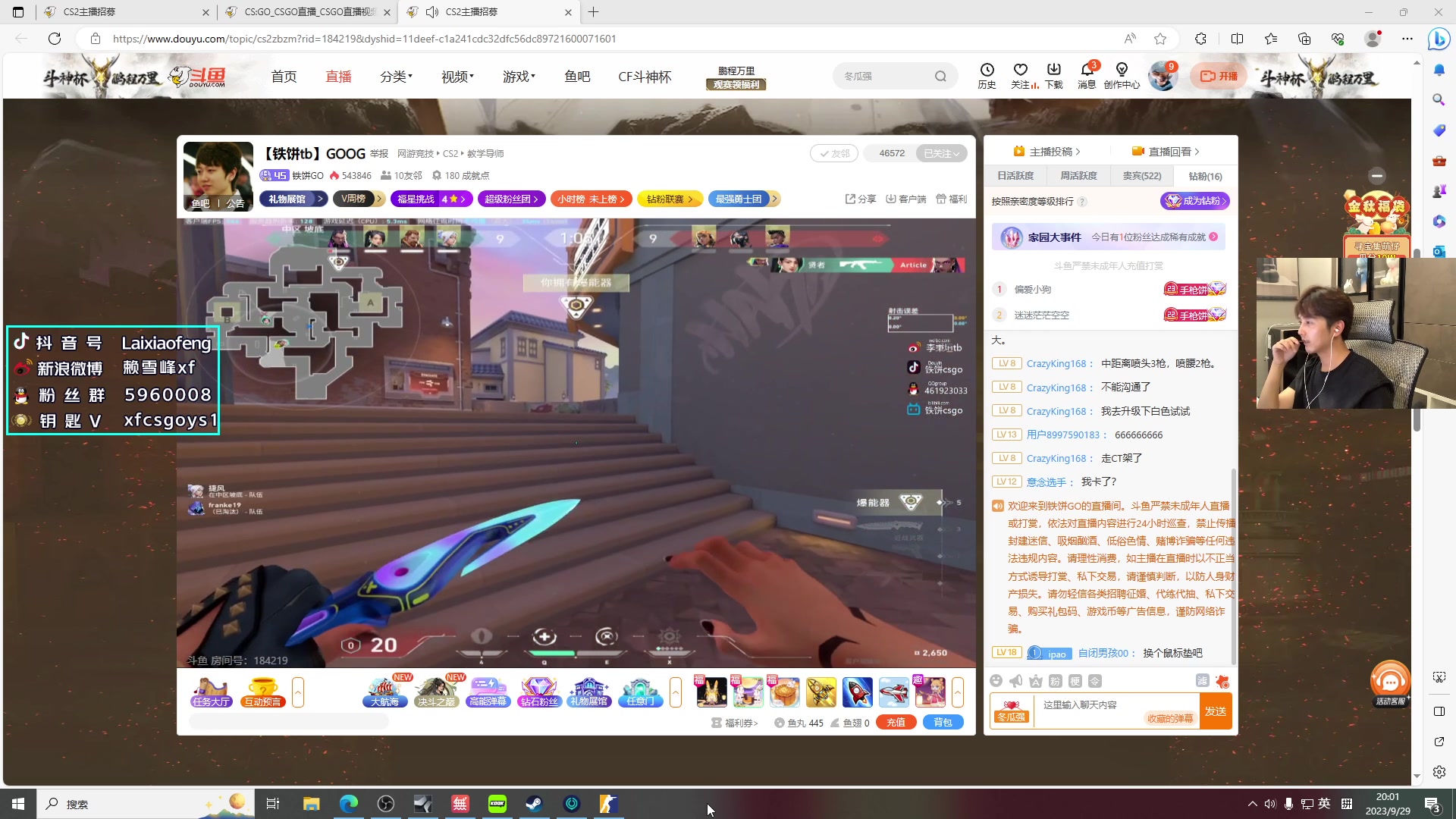Switch to the 日活跃度 tab
The height and width of the screenshot is (819, 1456).
(x=1015, y=176)
